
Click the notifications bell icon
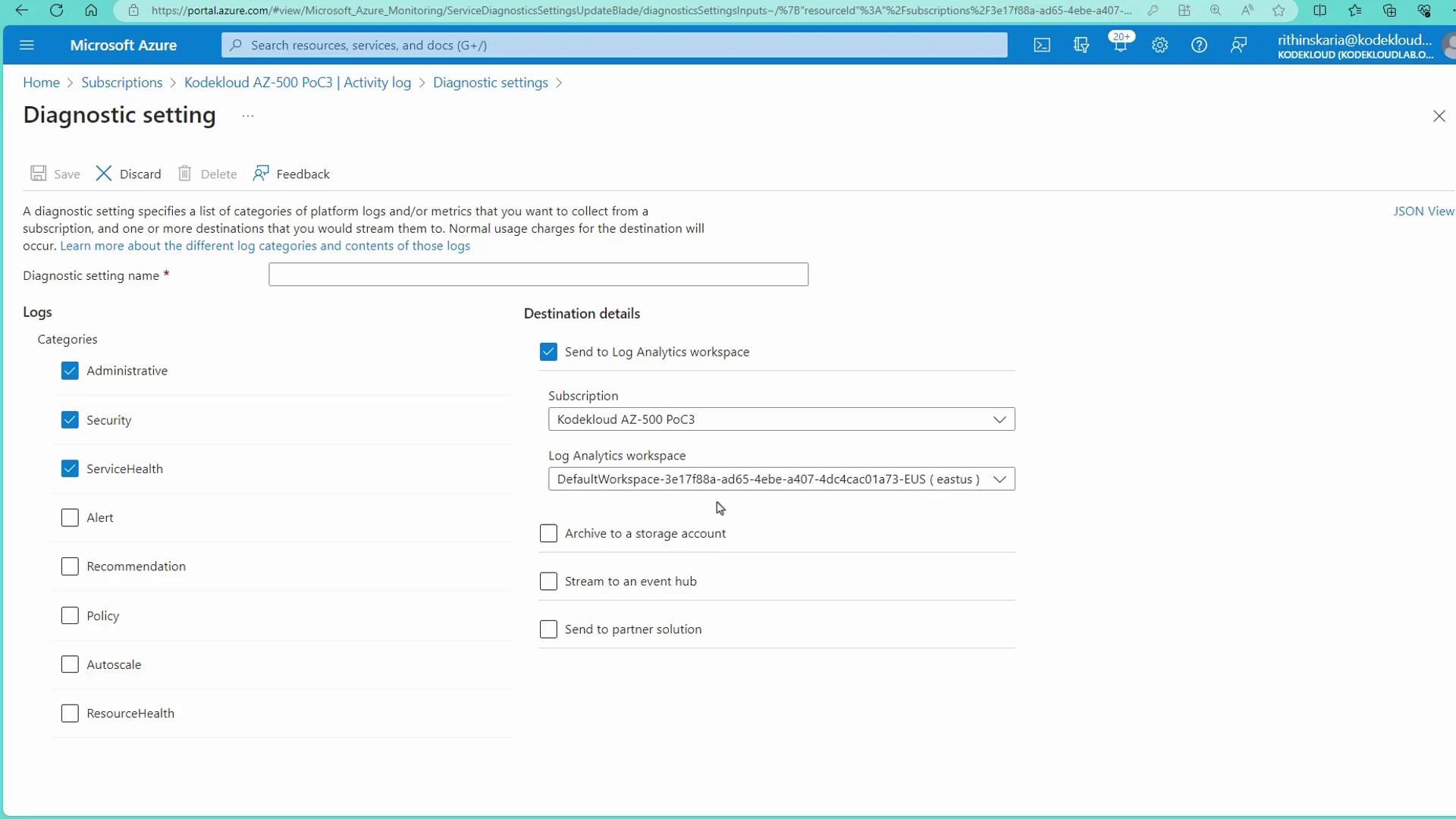[x=1120, y=45]
